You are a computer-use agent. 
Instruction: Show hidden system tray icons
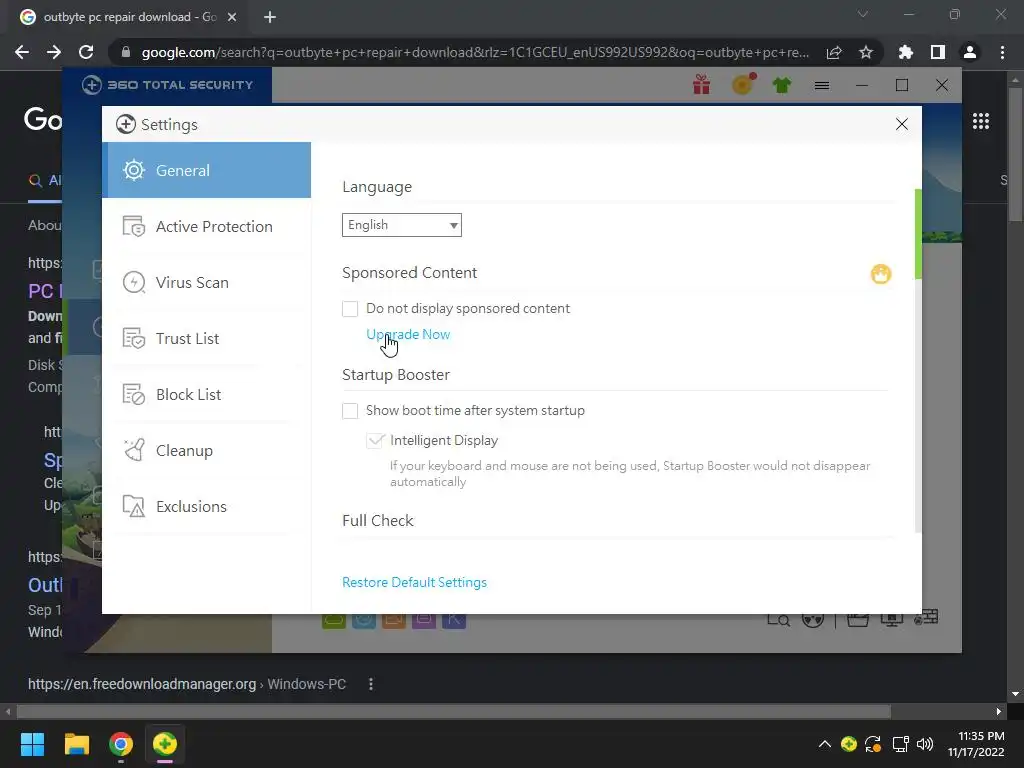[825, 744]
